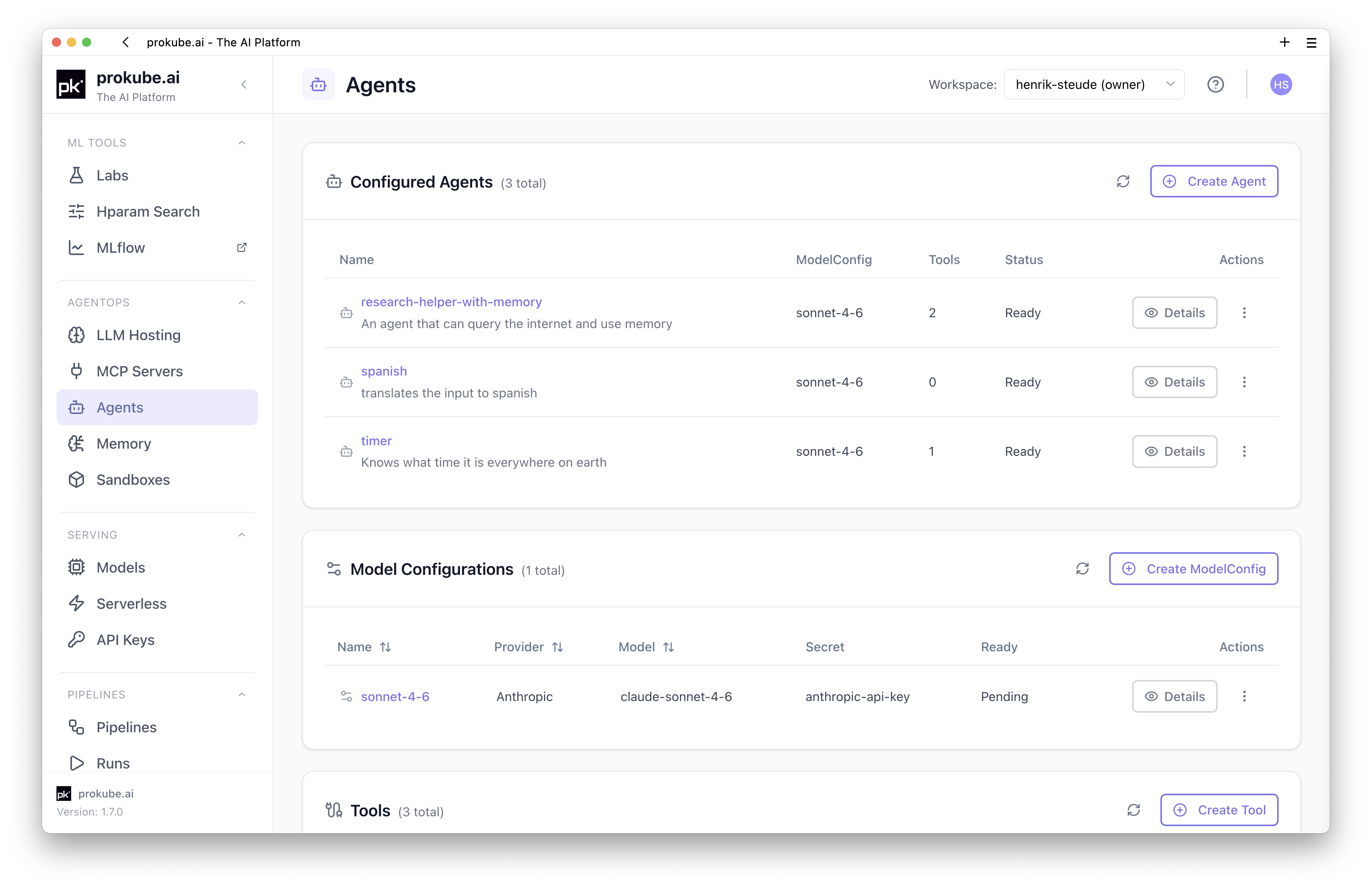Open the spanish agent link

pos(384,371)
